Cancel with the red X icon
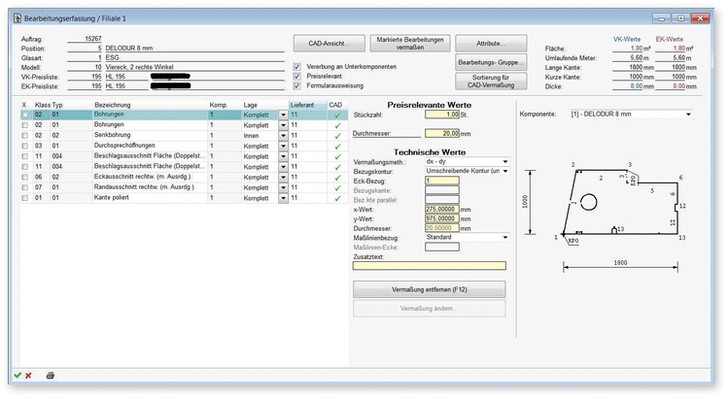The image size is (728, 399). click(28, 375)
